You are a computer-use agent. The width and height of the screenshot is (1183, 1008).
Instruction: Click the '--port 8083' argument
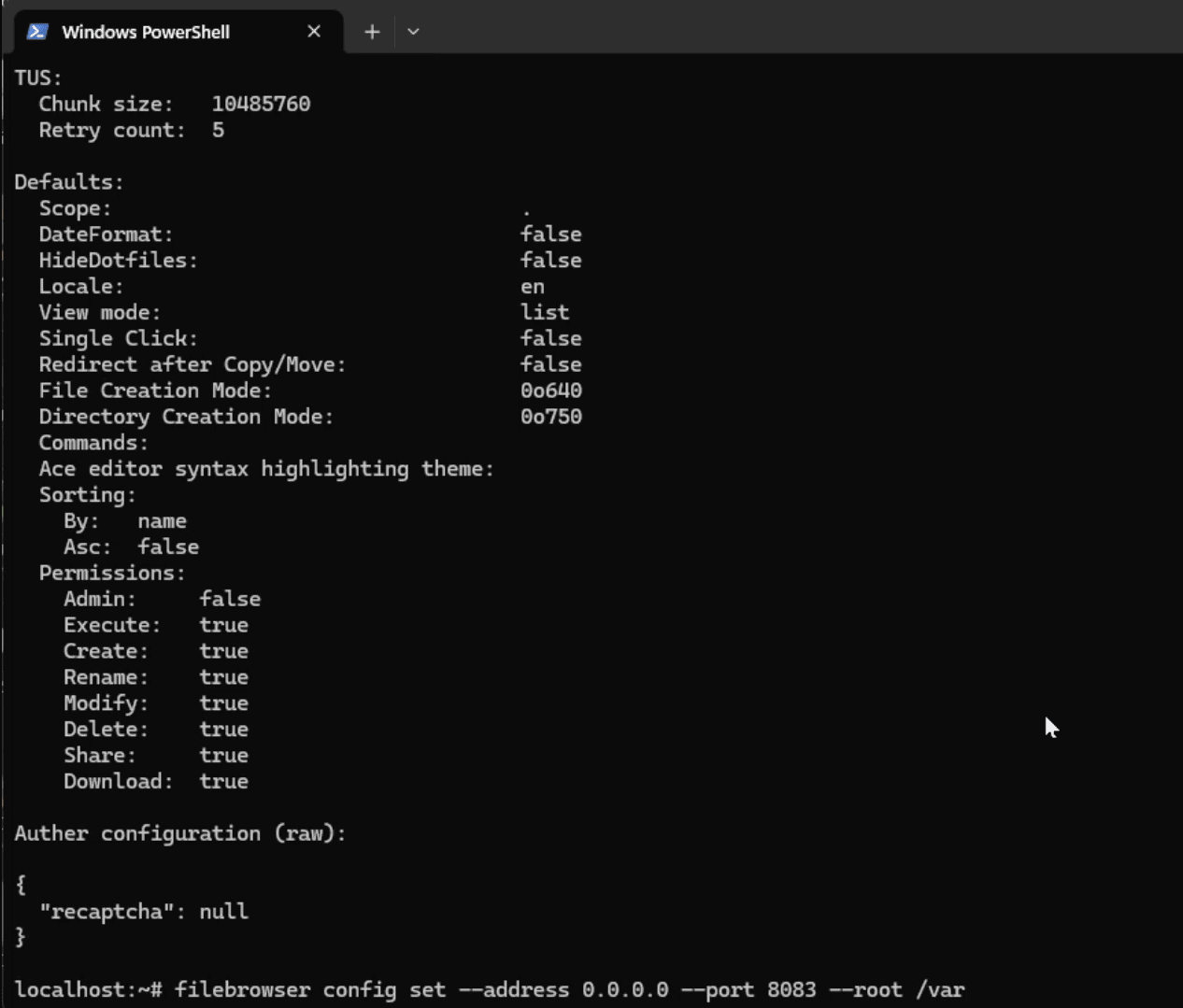[748, 989]
